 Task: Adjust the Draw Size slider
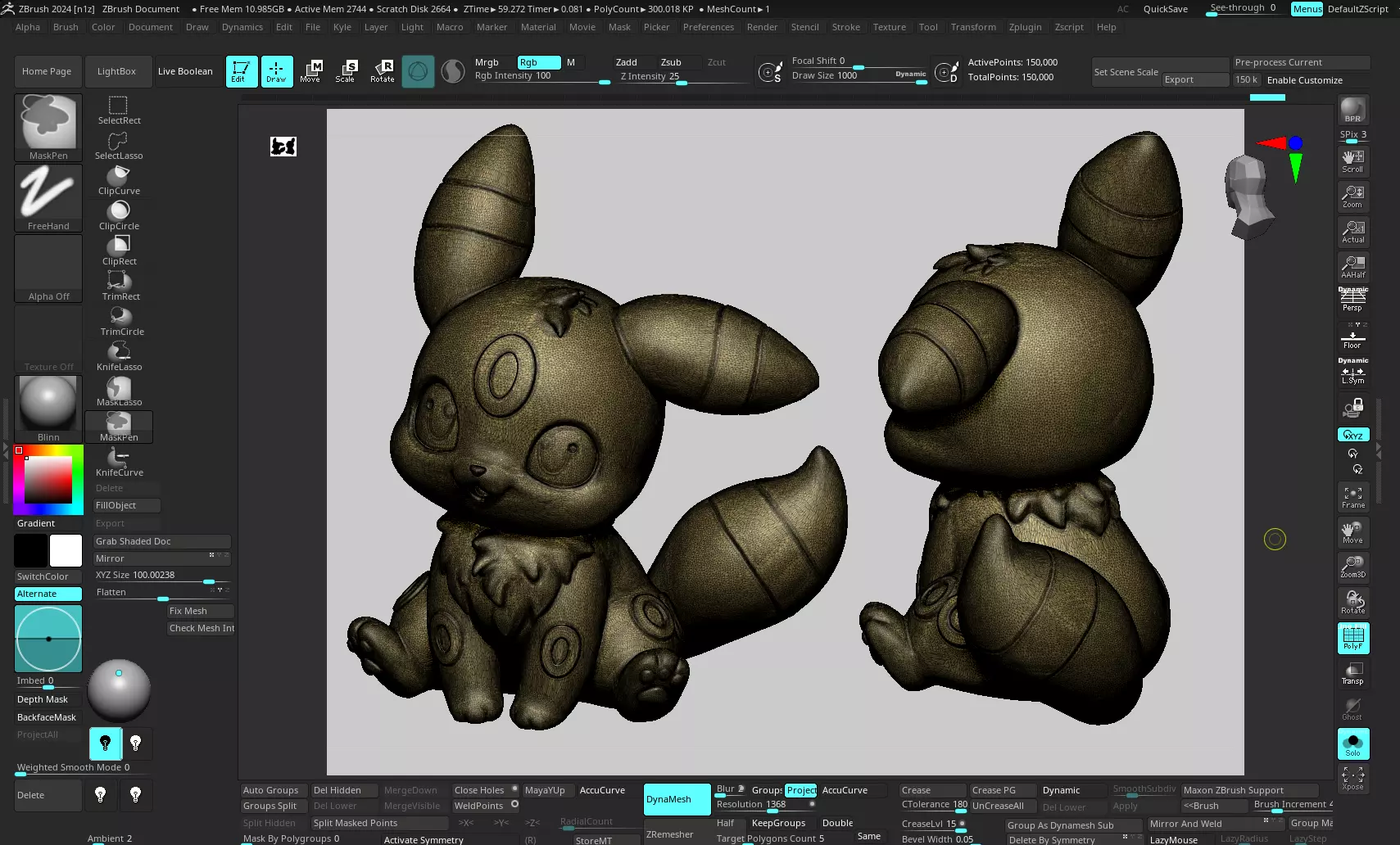coord(859,76)
